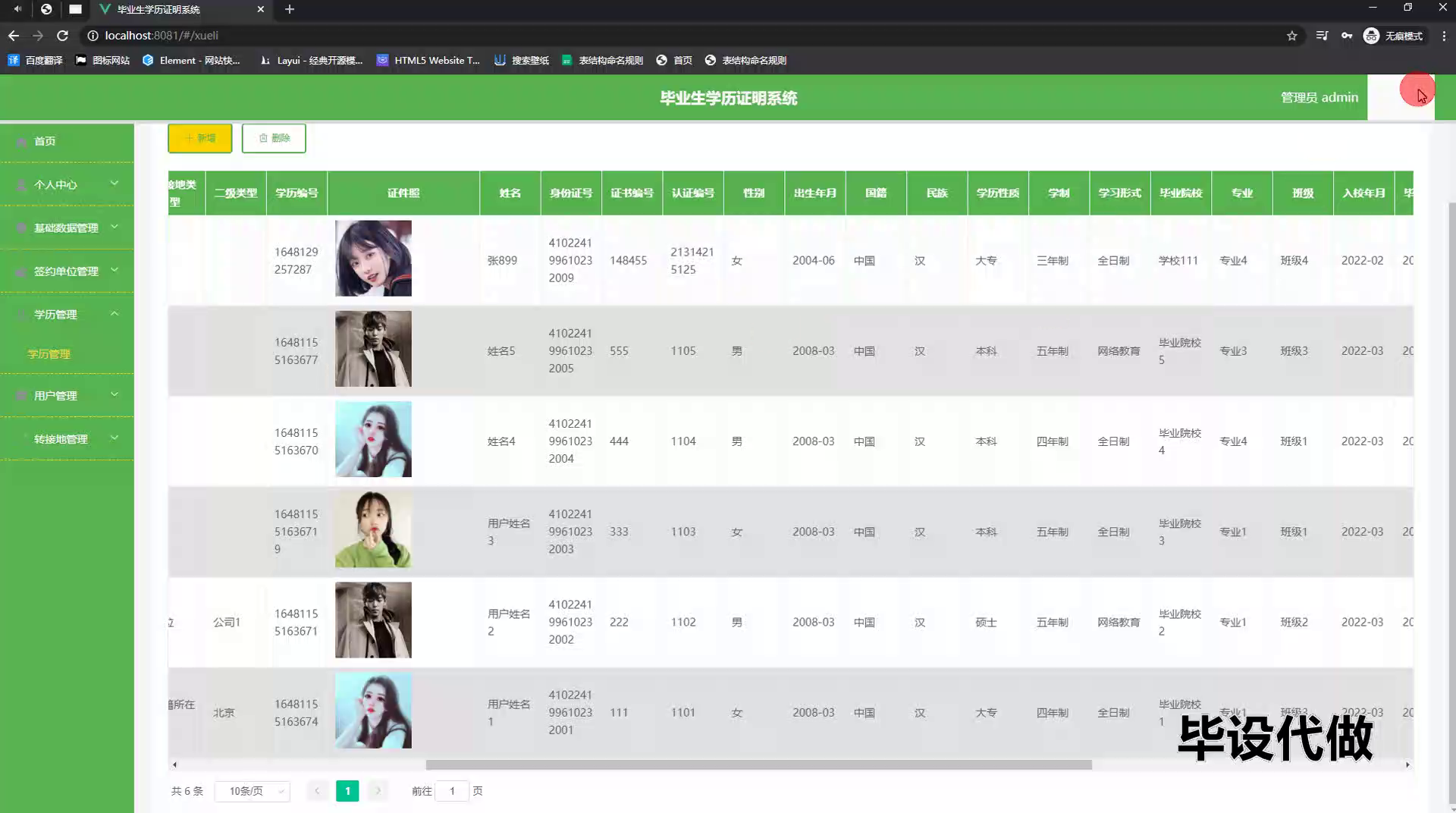
Task: Open the 10条/页 page size dropdown
Action: pos(253,791)
